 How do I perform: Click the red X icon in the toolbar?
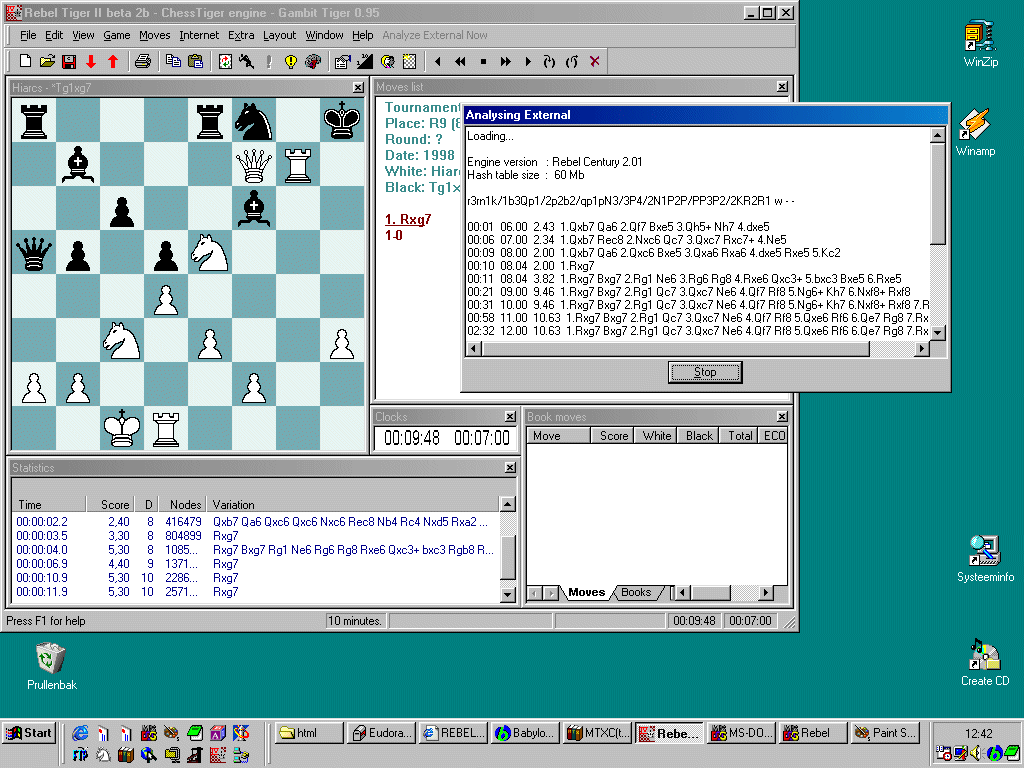pyautogui.click(x=594, y=61)
